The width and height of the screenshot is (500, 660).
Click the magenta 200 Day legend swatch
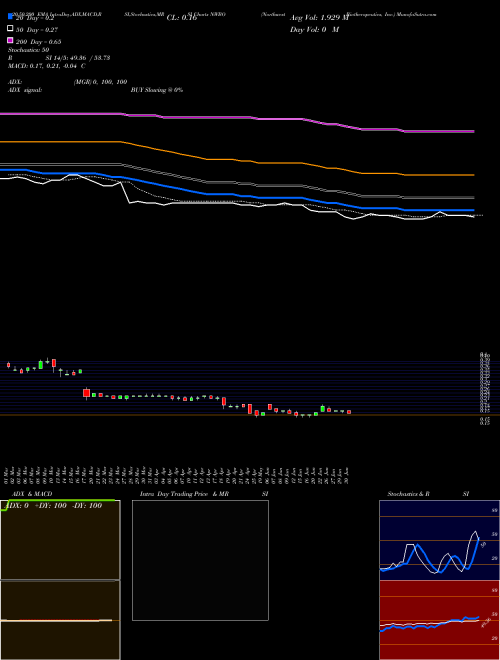[10, 40]
